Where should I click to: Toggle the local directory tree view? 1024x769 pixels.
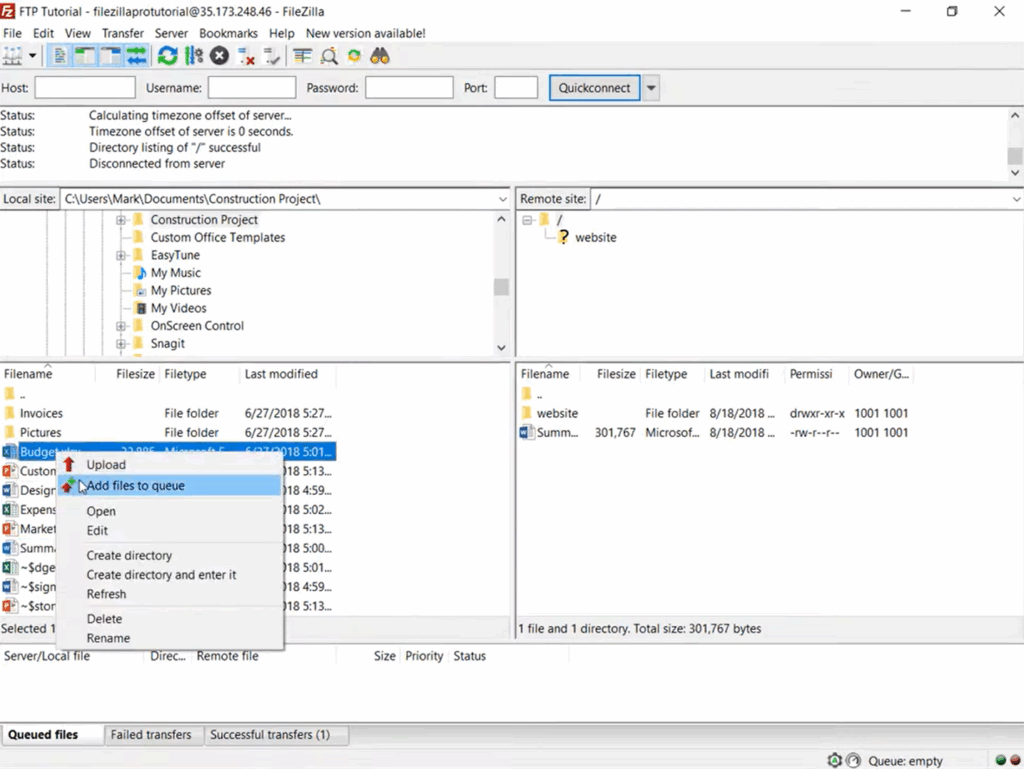86,56
